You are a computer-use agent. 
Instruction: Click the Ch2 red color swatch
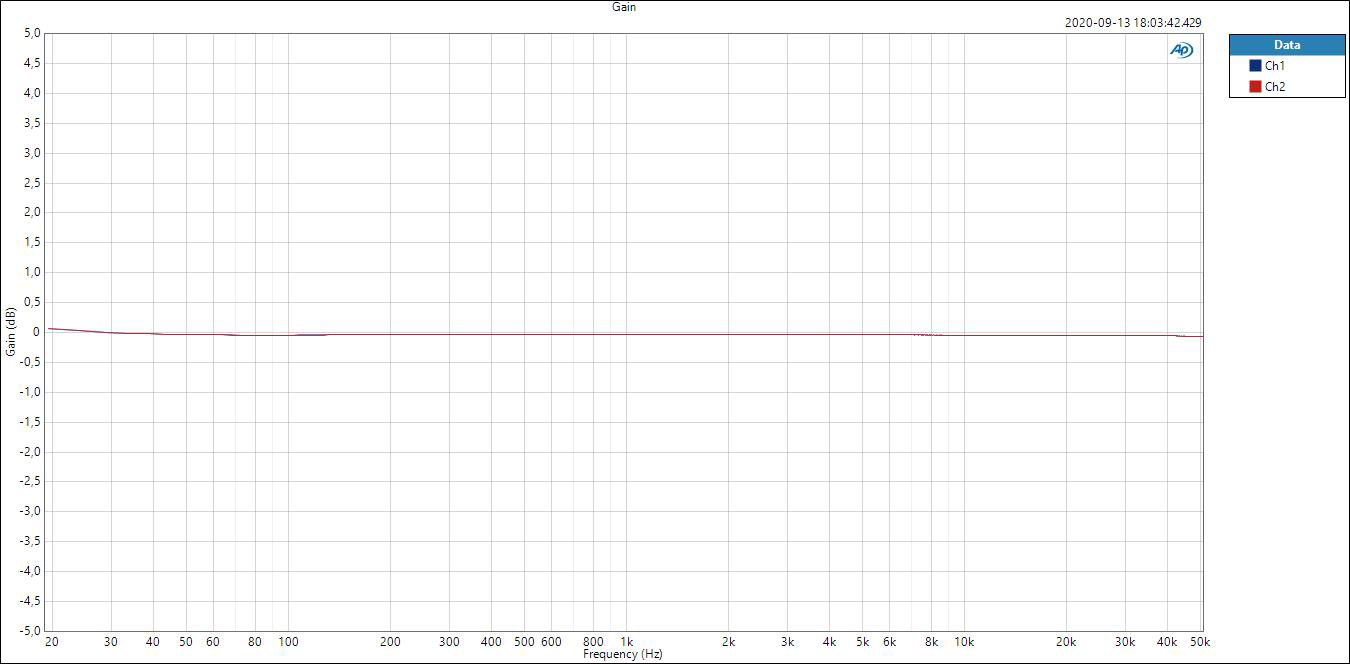[x=1255, y=87]
